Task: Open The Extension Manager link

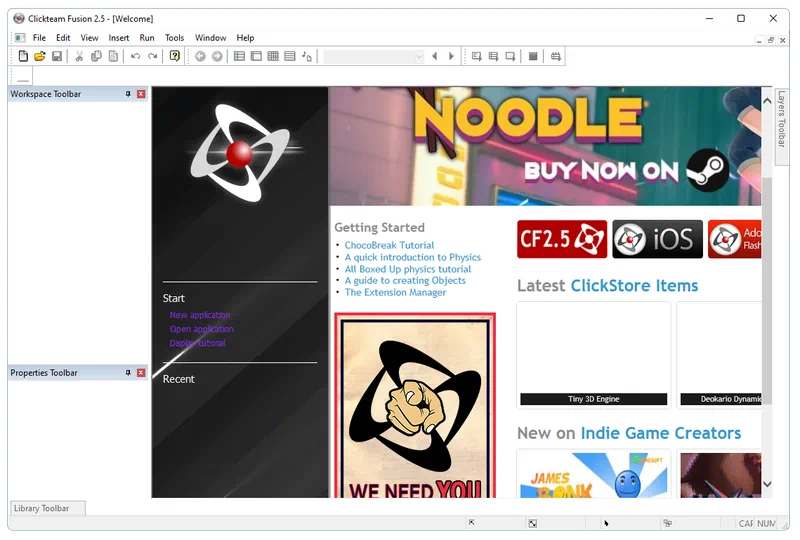Action: coord(395,292)
